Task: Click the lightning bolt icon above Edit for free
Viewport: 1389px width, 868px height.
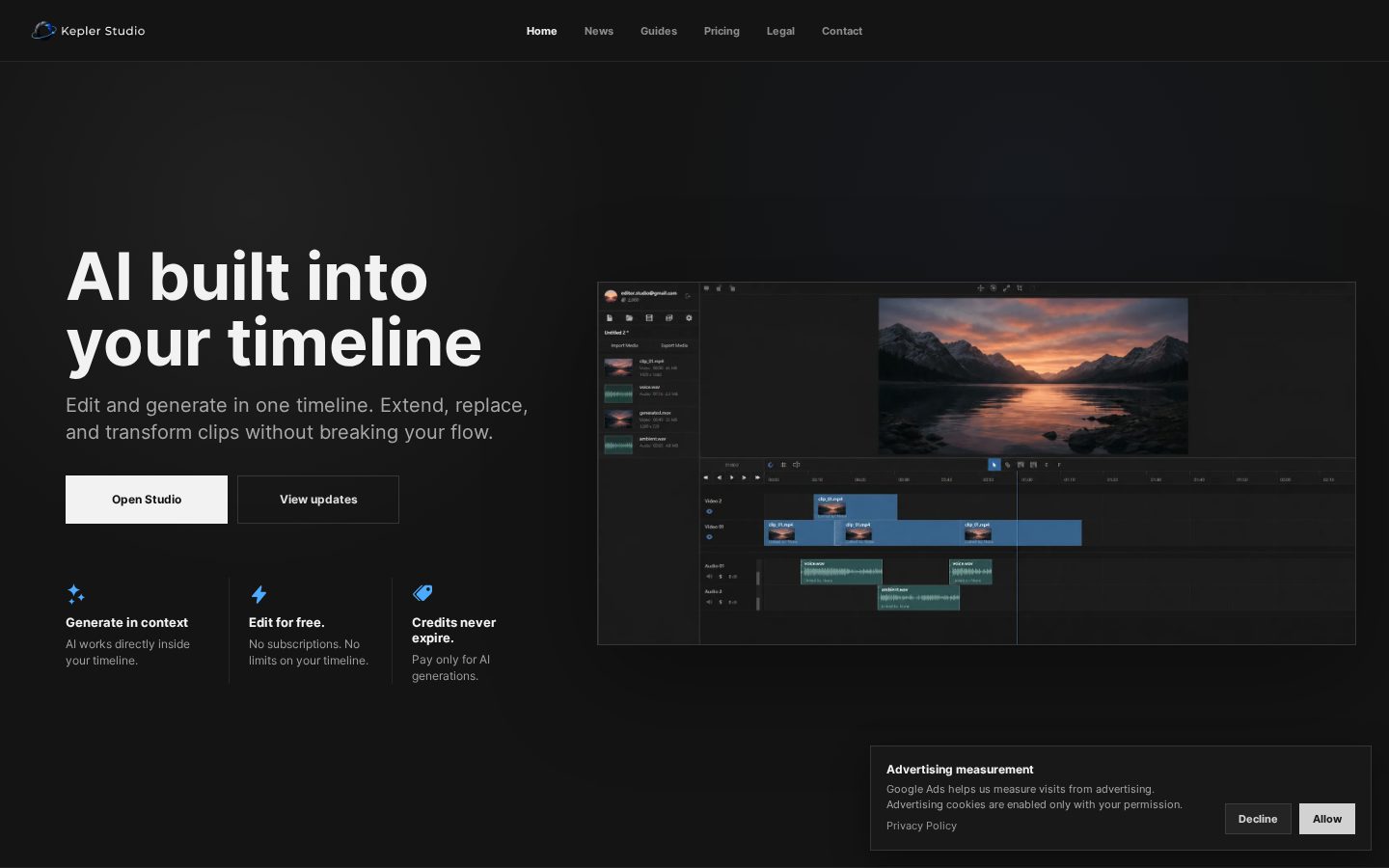Action: coord(259,594)
